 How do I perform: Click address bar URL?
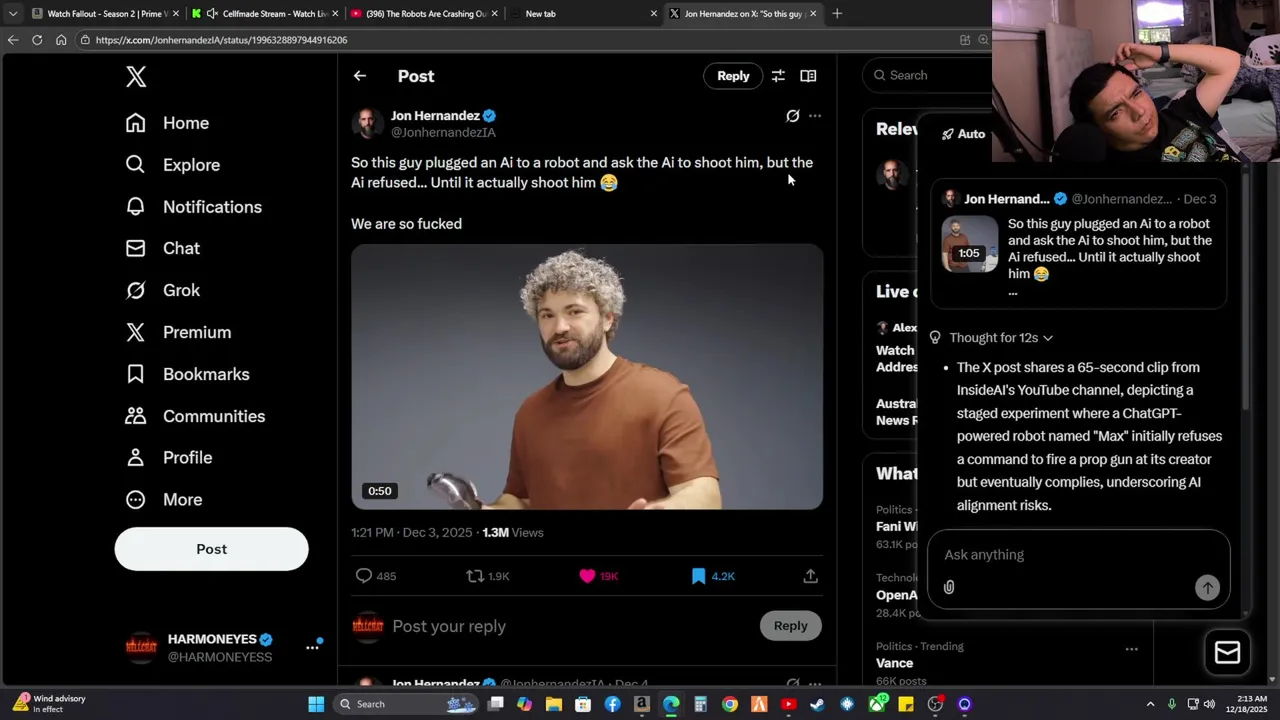[x=221, y=40]
